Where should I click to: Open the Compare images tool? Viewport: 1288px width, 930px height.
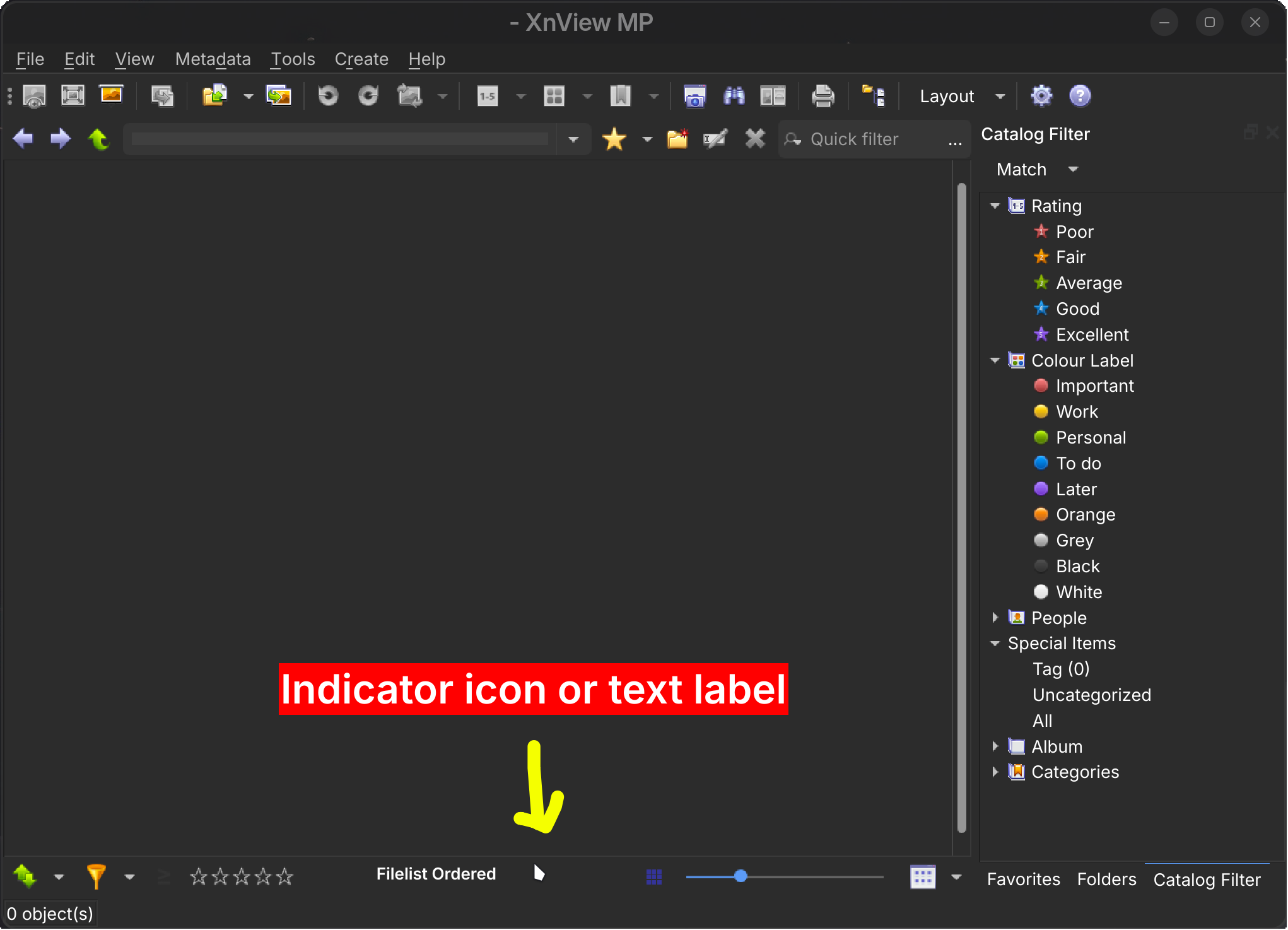(x=773, y=96)
